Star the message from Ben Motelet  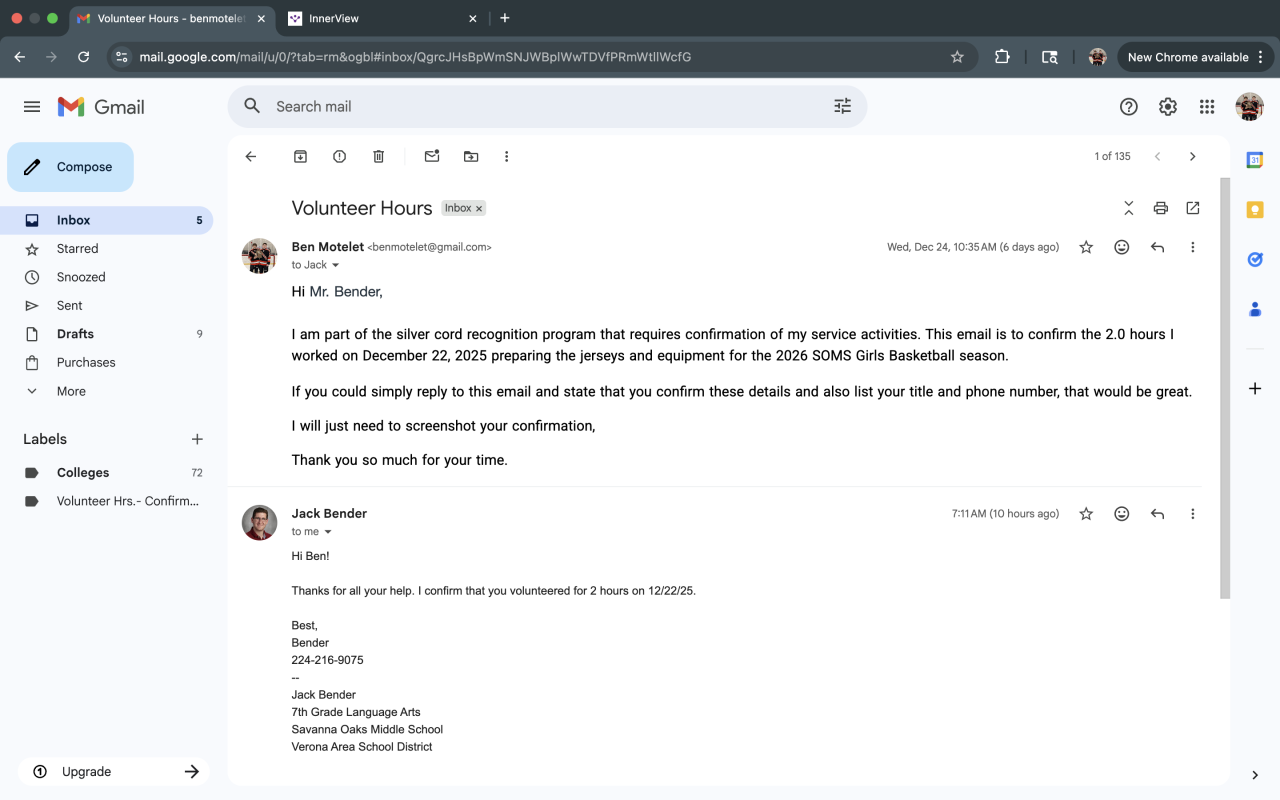[1086, 247]
